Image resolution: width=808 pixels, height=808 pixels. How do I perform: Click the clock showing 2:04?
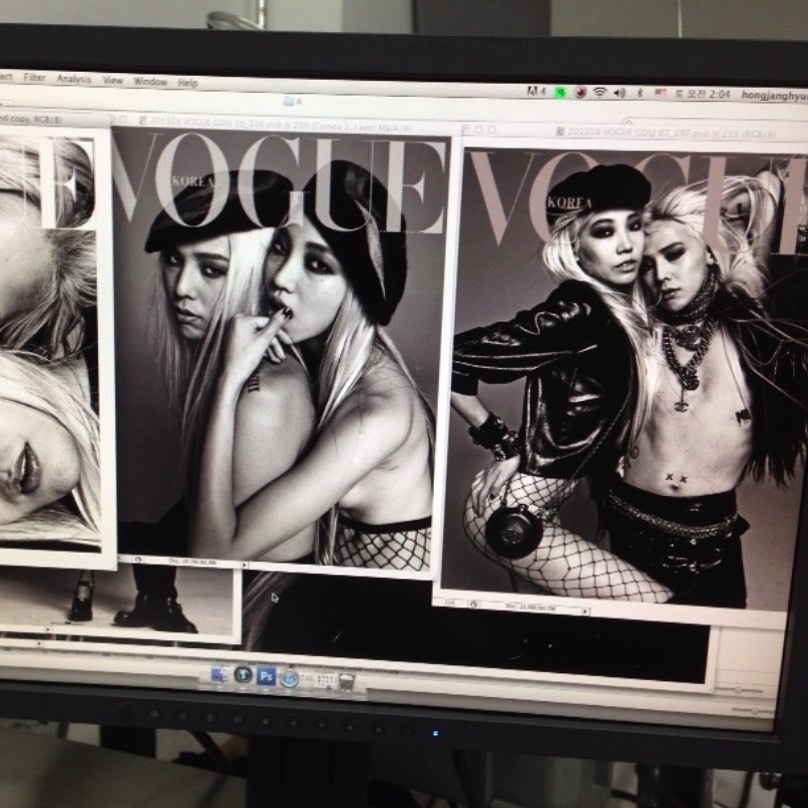coord(703,94)
